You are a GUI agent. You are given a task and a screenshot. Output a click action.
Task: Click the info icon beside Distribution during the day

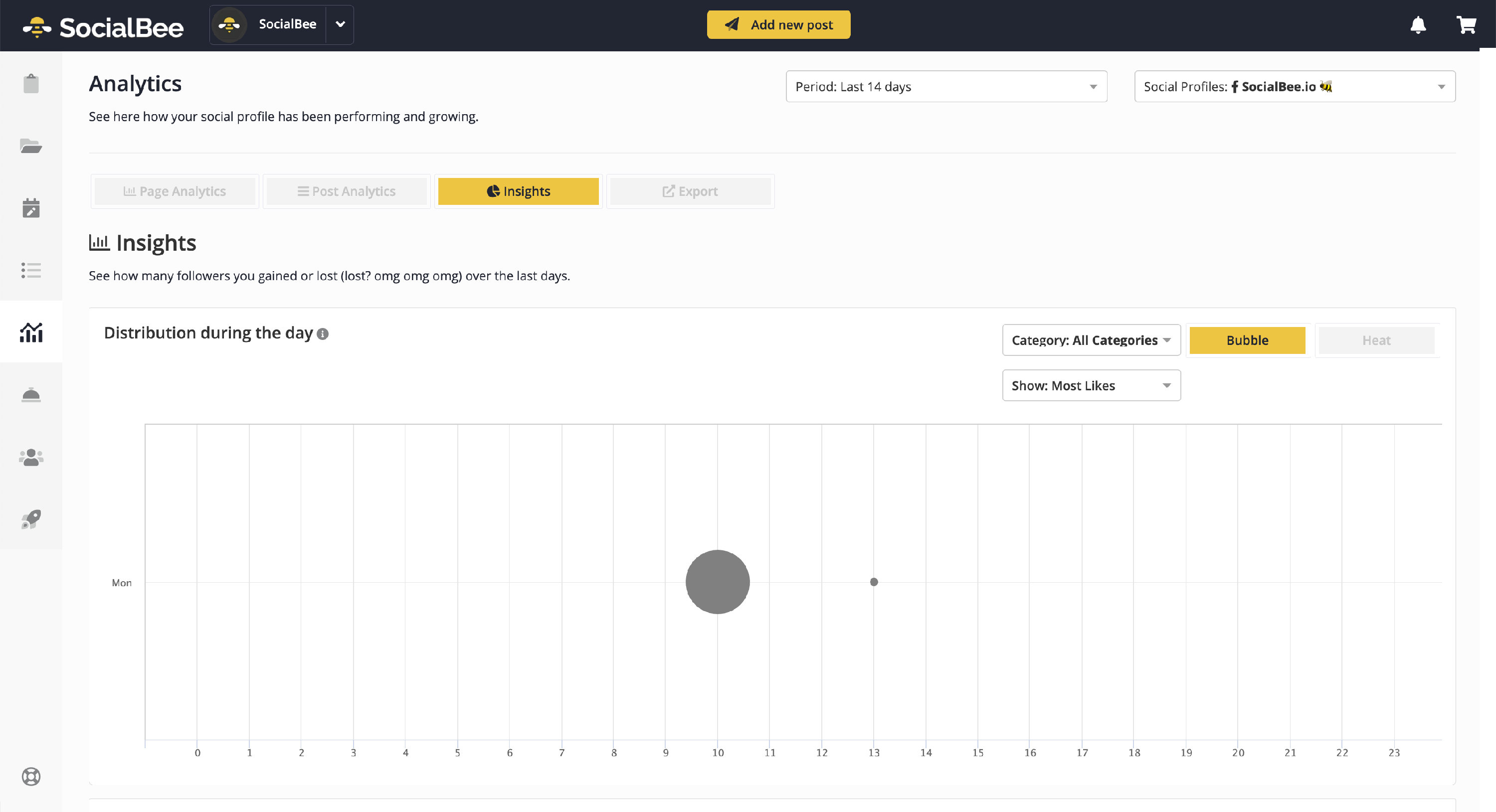pyautogui.click(x=323, y=334)
